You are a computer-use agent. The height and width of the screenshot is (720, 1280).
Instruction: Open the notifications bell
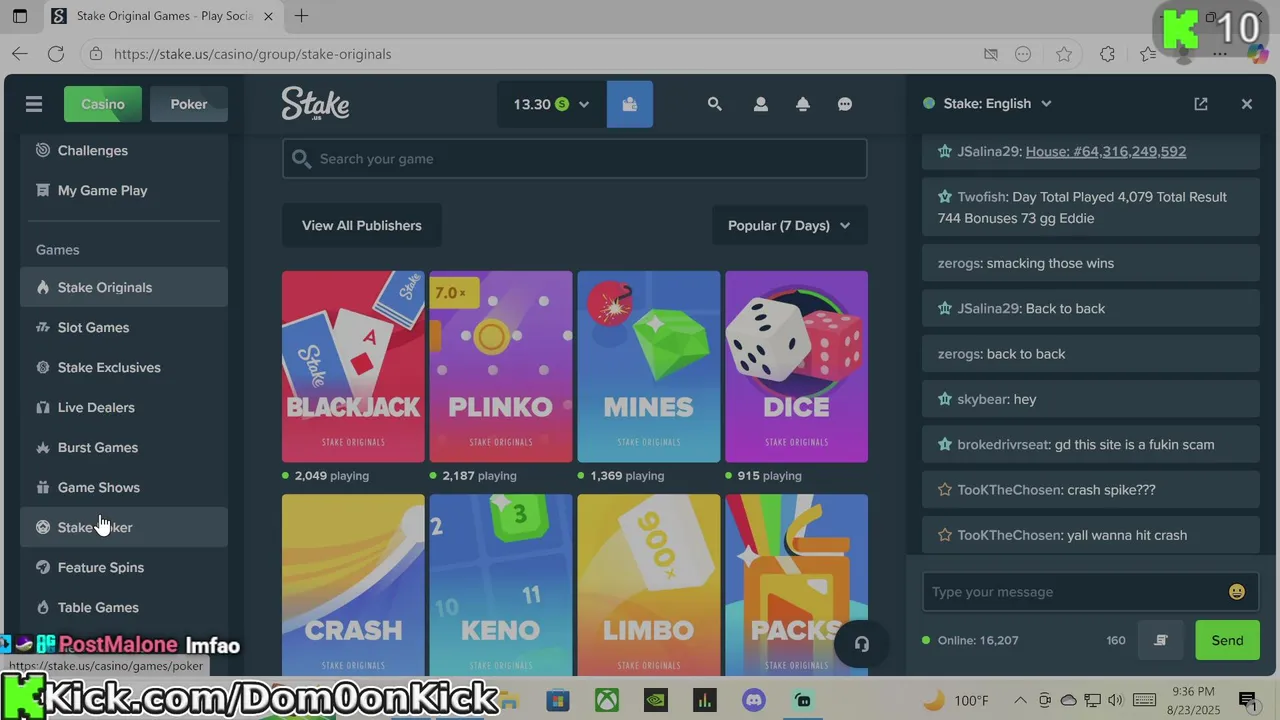point(803,104)
